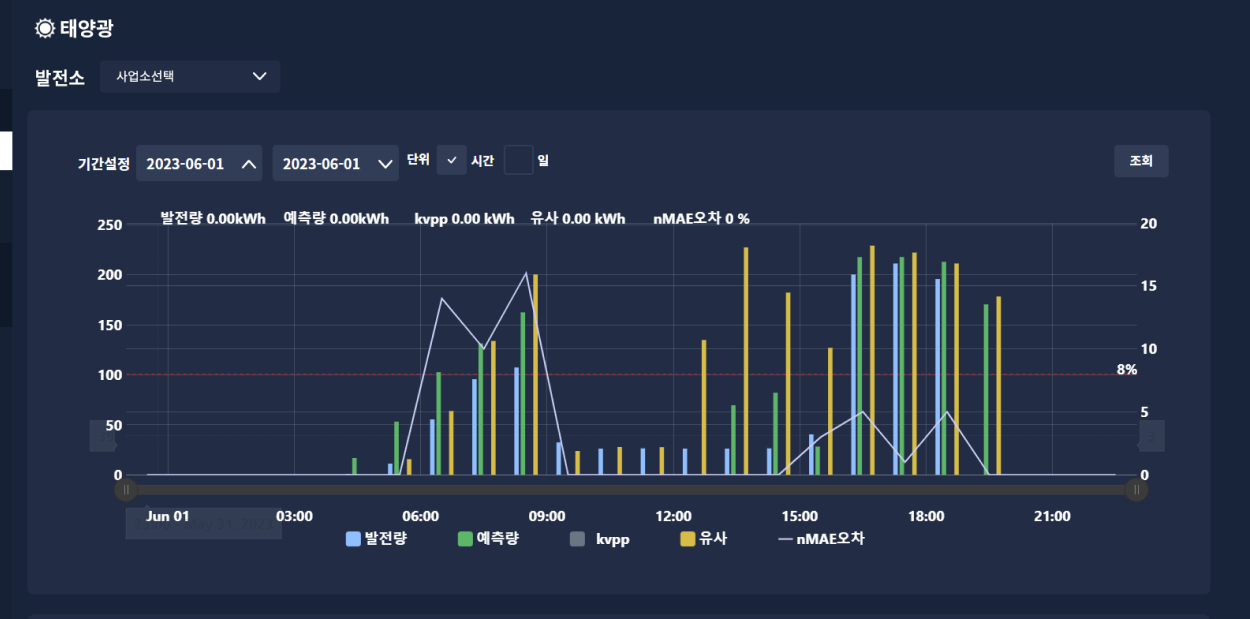Click the sun icon beside 태양광 title

coord(44,28)
